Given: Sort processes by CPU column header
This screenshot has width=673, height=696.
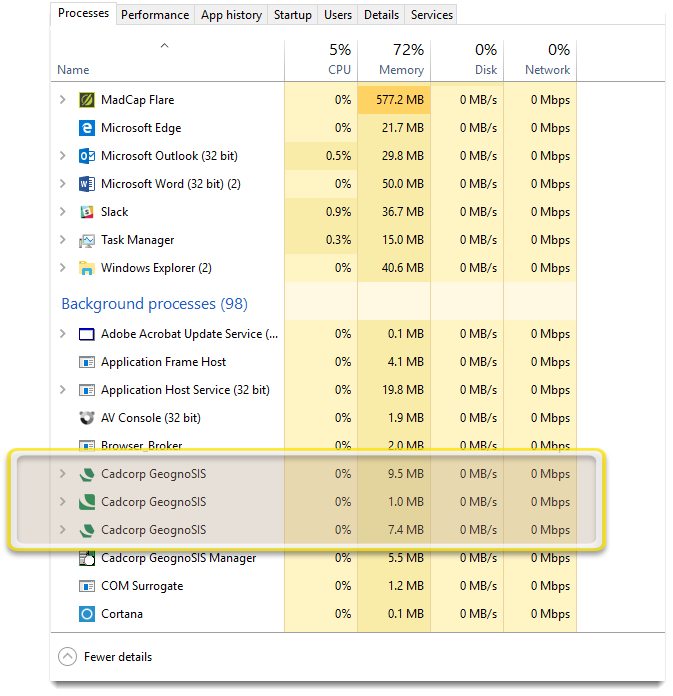Looking at the screenshot, I should (x=321, y=60).
